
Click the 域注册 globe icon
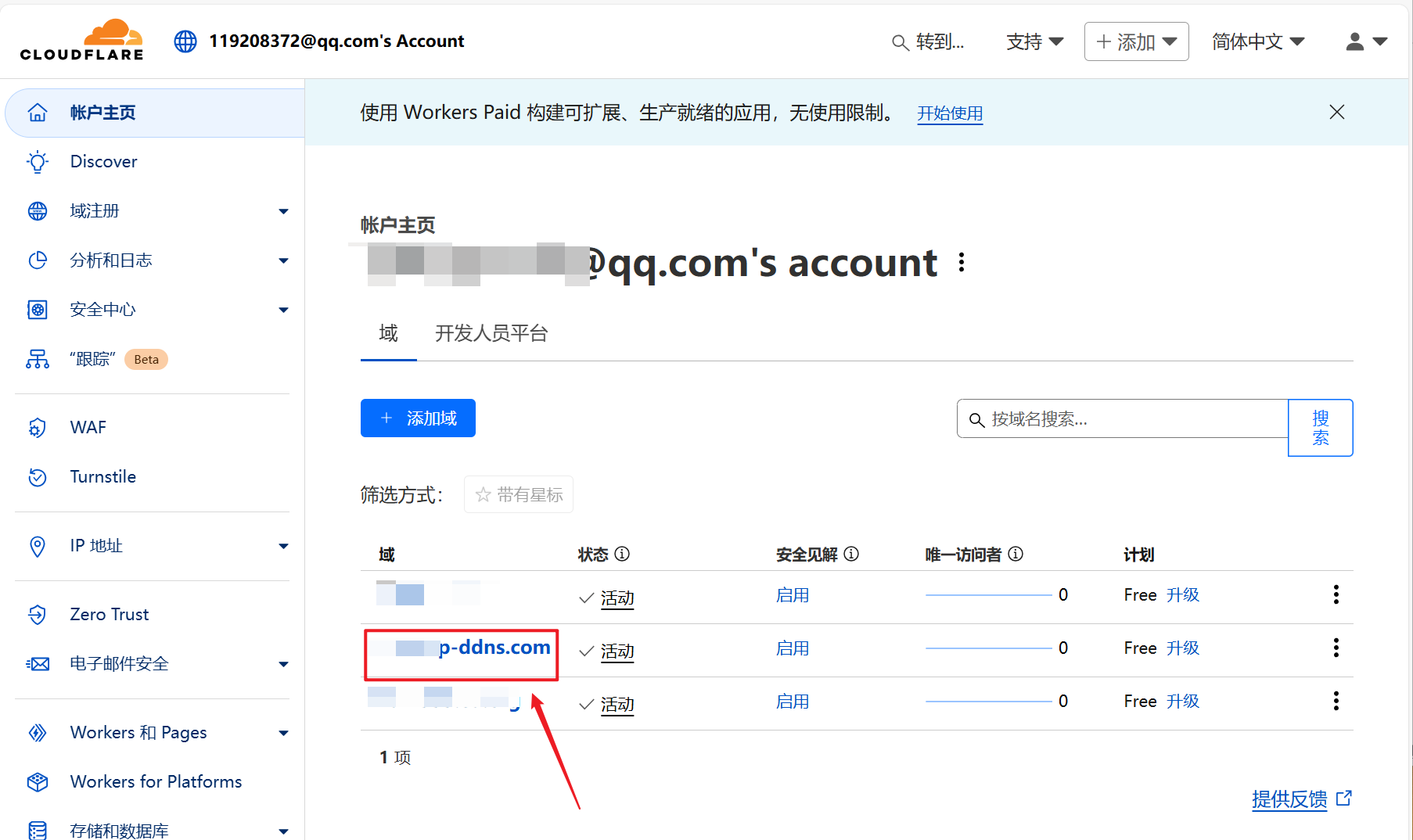[x=38, y=211]
